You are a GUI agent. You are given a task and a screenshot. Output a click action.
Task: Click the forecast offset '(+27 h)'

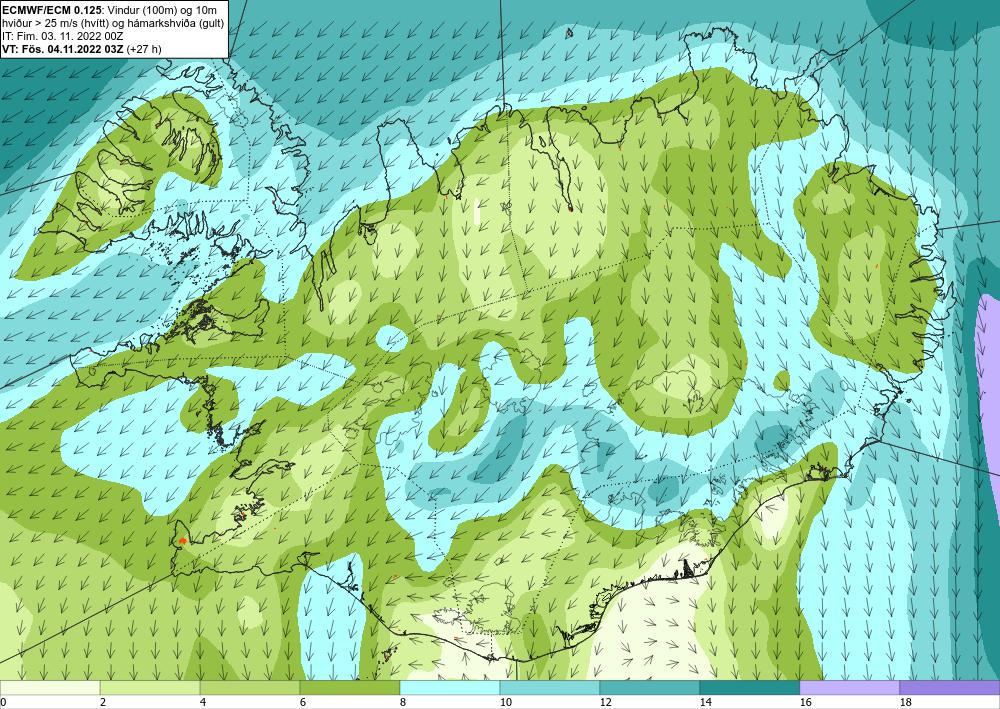[x=144, y=49]
